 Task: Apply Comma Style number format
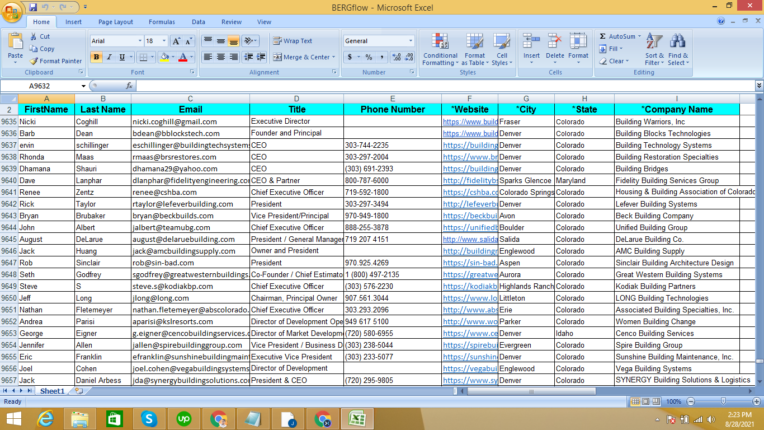[x=382, y=57]
